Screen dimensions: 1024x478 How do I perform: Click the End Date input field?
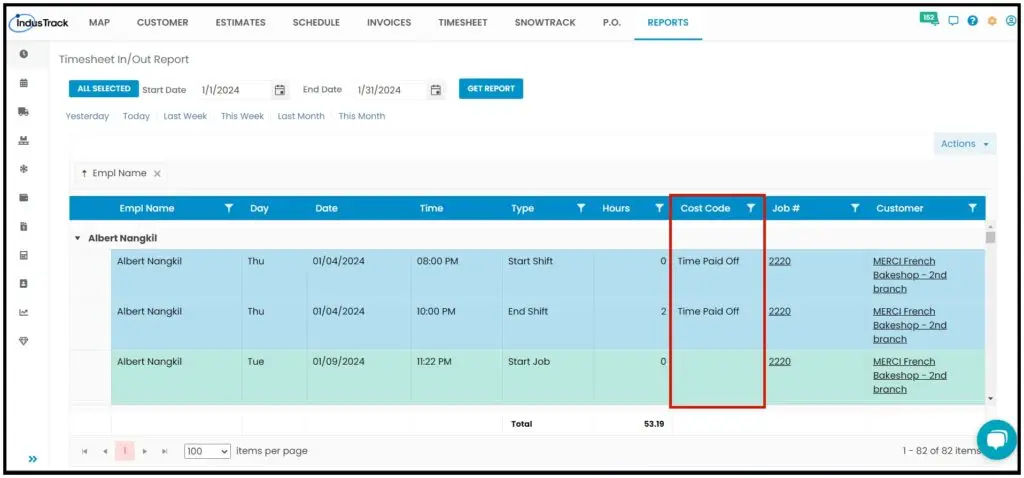391,90
